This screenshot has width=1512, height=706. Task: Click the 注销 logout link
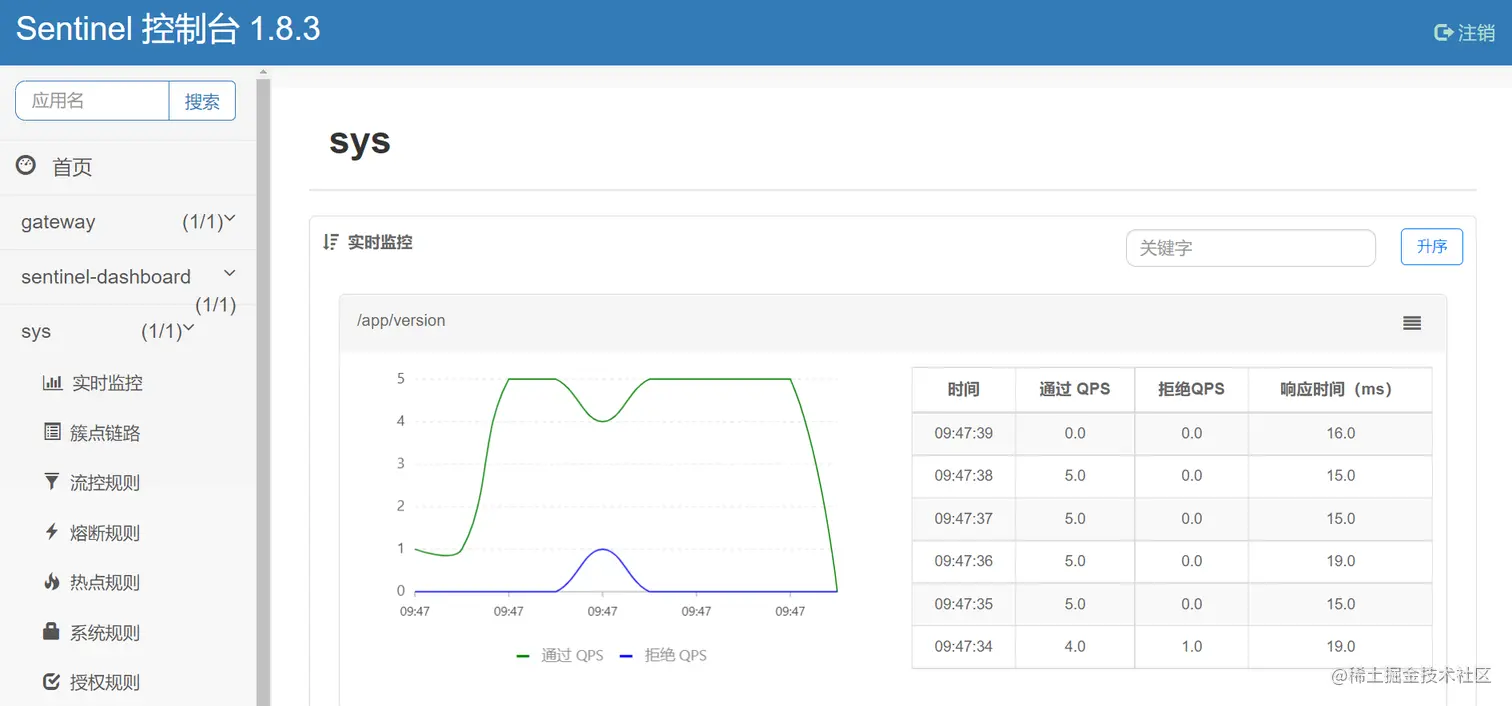pyautogui.click(x=1476, y=33)
